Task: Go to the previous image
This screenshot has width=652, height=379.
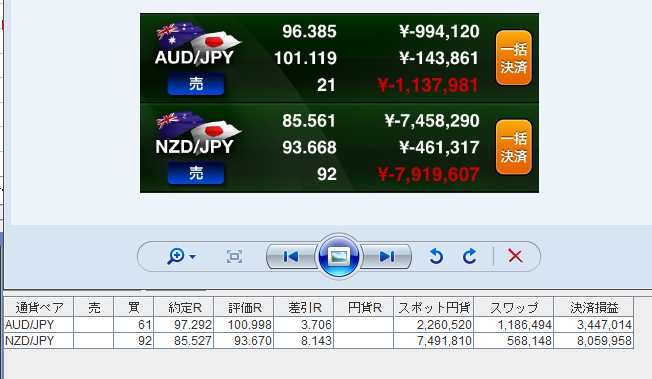Action: [x=291, y=257]
